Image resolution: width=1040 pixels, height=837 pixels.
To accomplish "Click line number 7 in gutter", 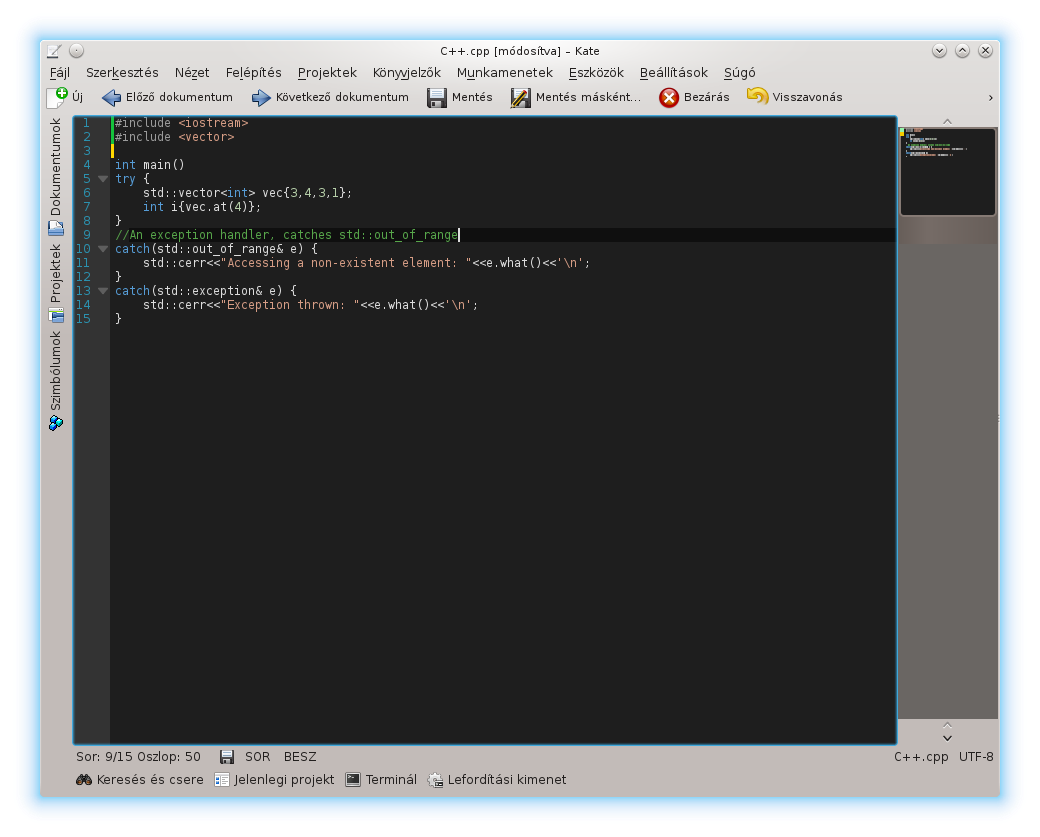I will pos(86,207).
